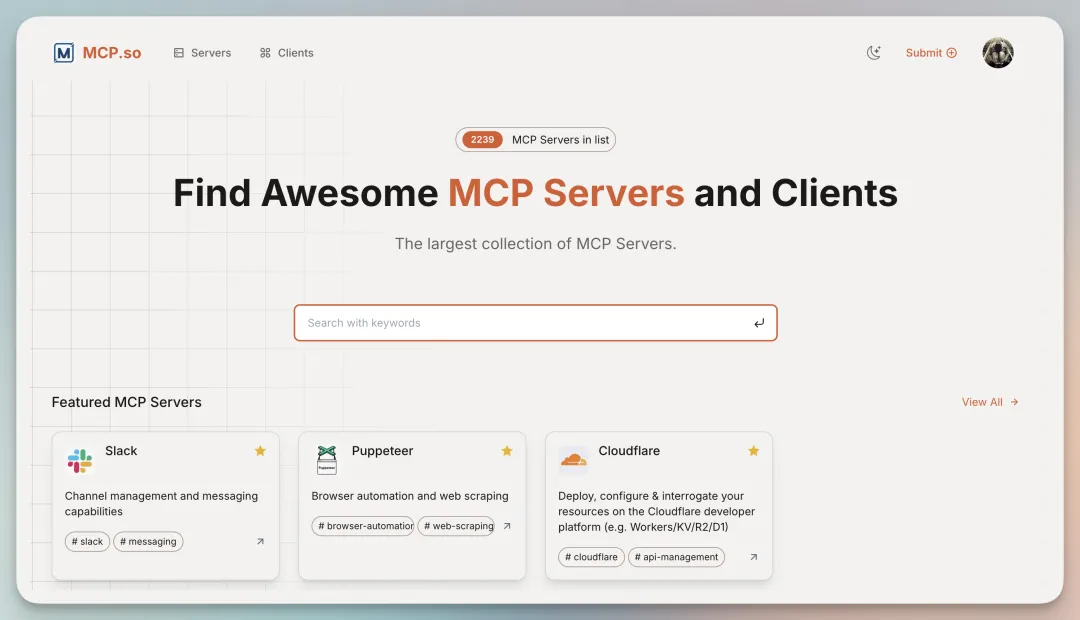1080x620 pixels.
Task: Select the # slack tag
Action: (x=87, y=541)
